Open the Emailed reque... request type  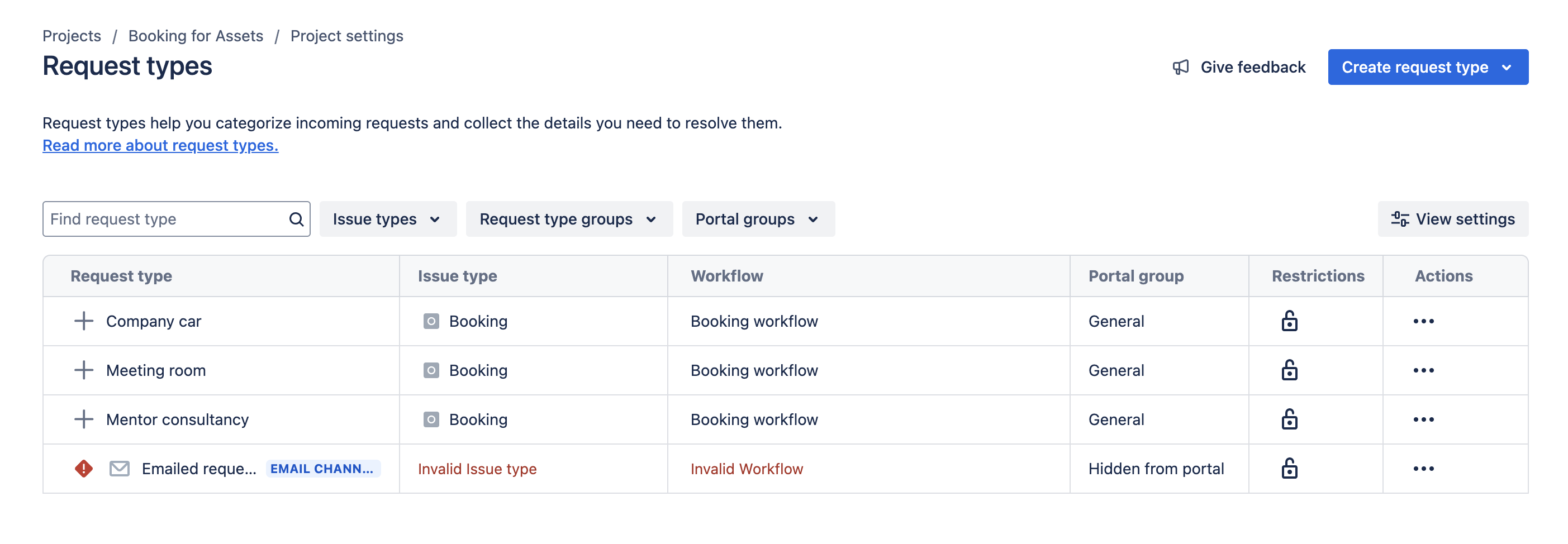(x=199, y=469)
